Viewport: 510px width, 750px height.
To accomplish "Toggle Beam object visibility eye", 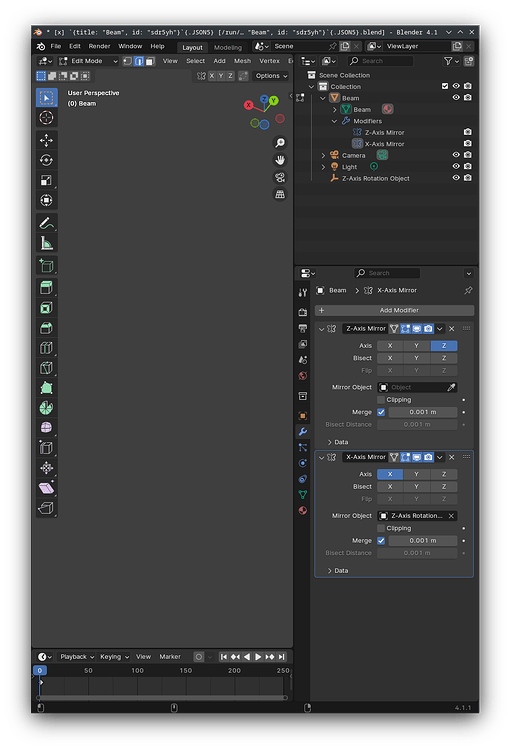I will 456,98.
